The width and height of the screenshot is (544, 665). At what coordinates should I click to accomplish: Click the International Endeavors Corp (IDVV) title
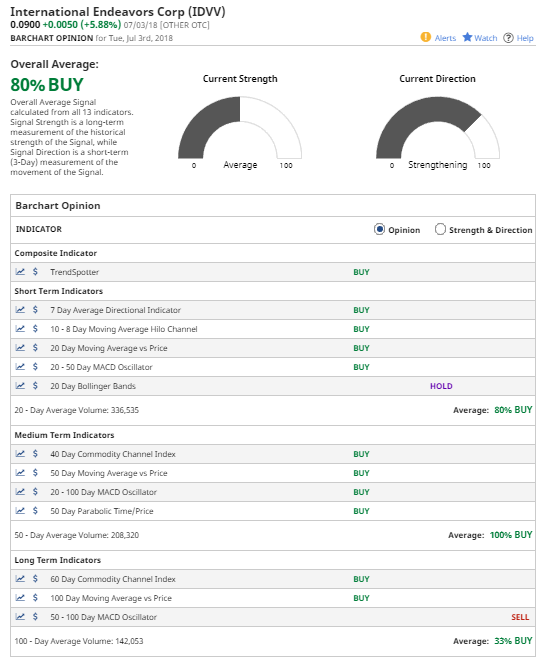(x=118, y=11)
